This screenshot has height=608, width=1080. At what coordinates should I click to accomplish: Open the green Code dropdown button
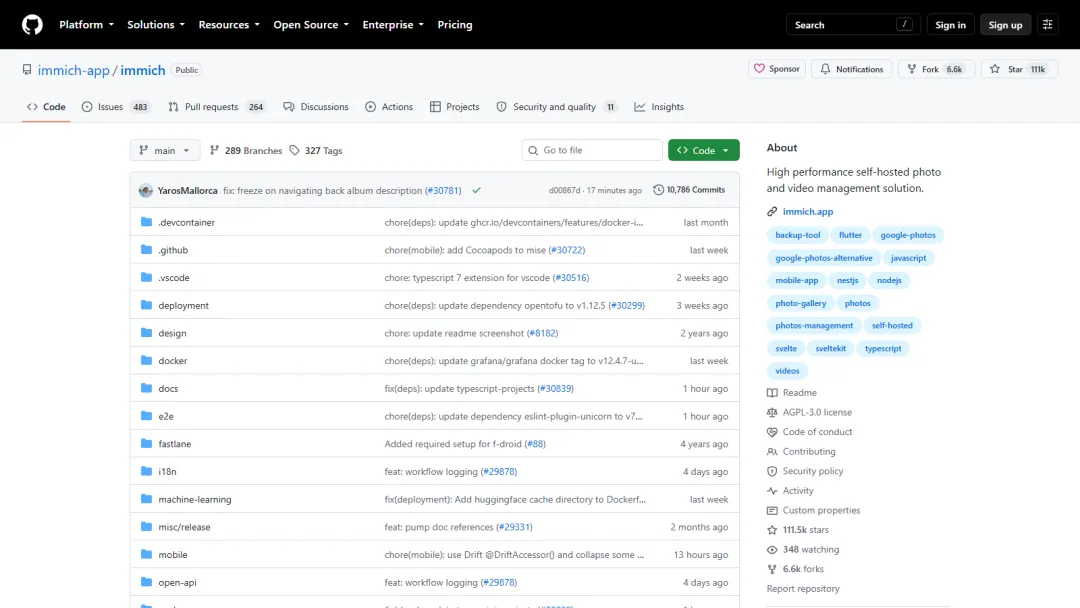coord(703,150)
